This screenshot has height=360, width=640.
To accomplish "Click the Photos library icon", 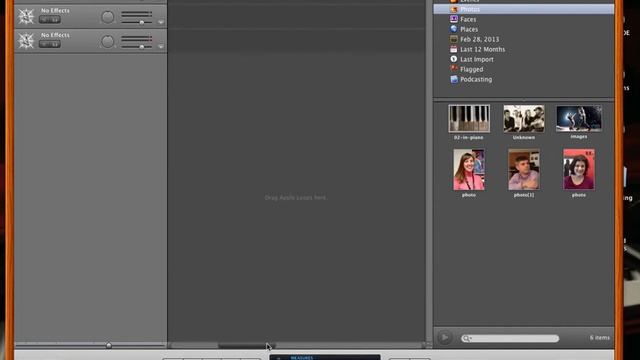I will click(x=454, y=9).
